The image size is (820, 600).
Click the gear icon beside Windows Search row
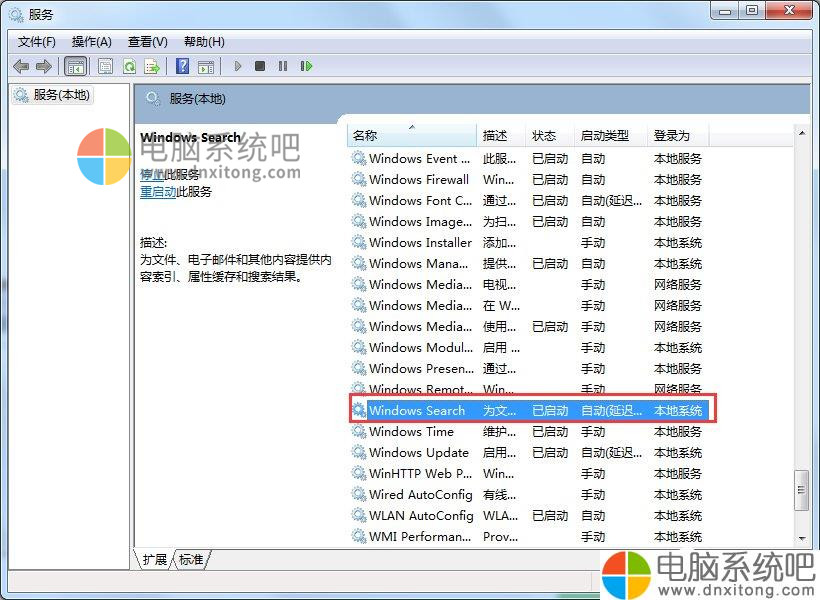click(x=359, y=411)
